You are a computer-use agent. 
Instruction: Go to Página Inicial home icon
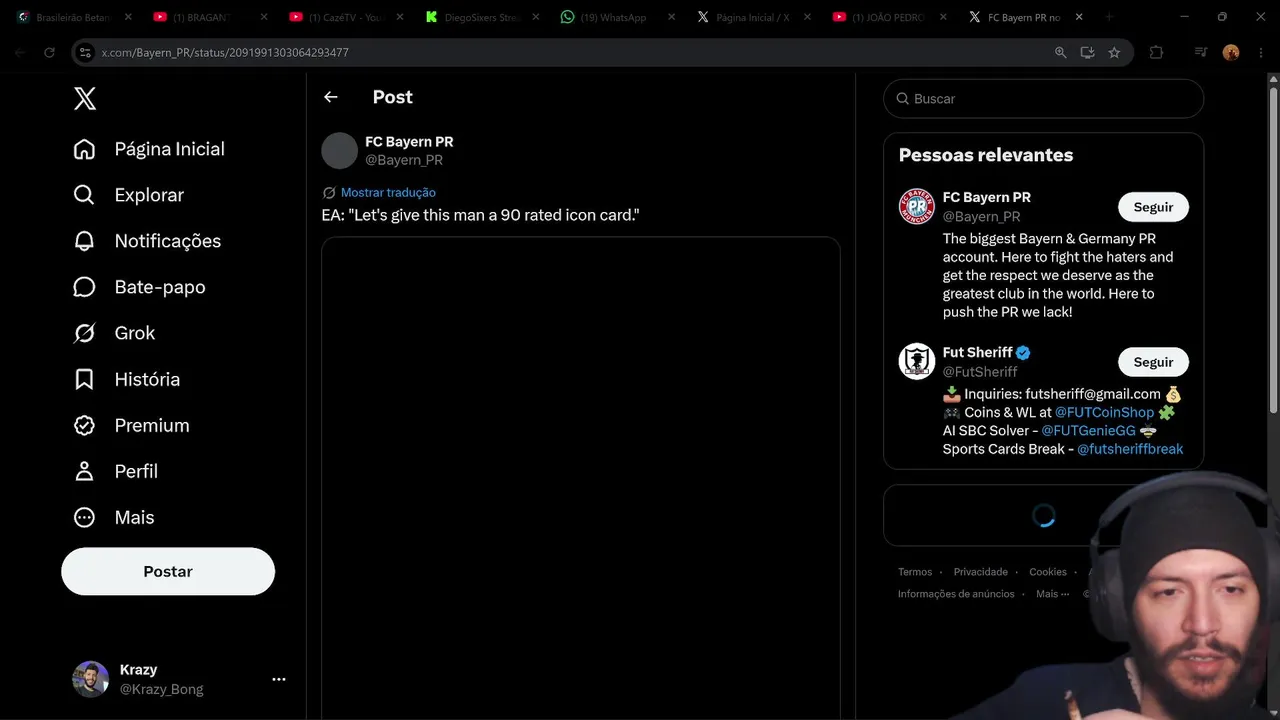85,149
